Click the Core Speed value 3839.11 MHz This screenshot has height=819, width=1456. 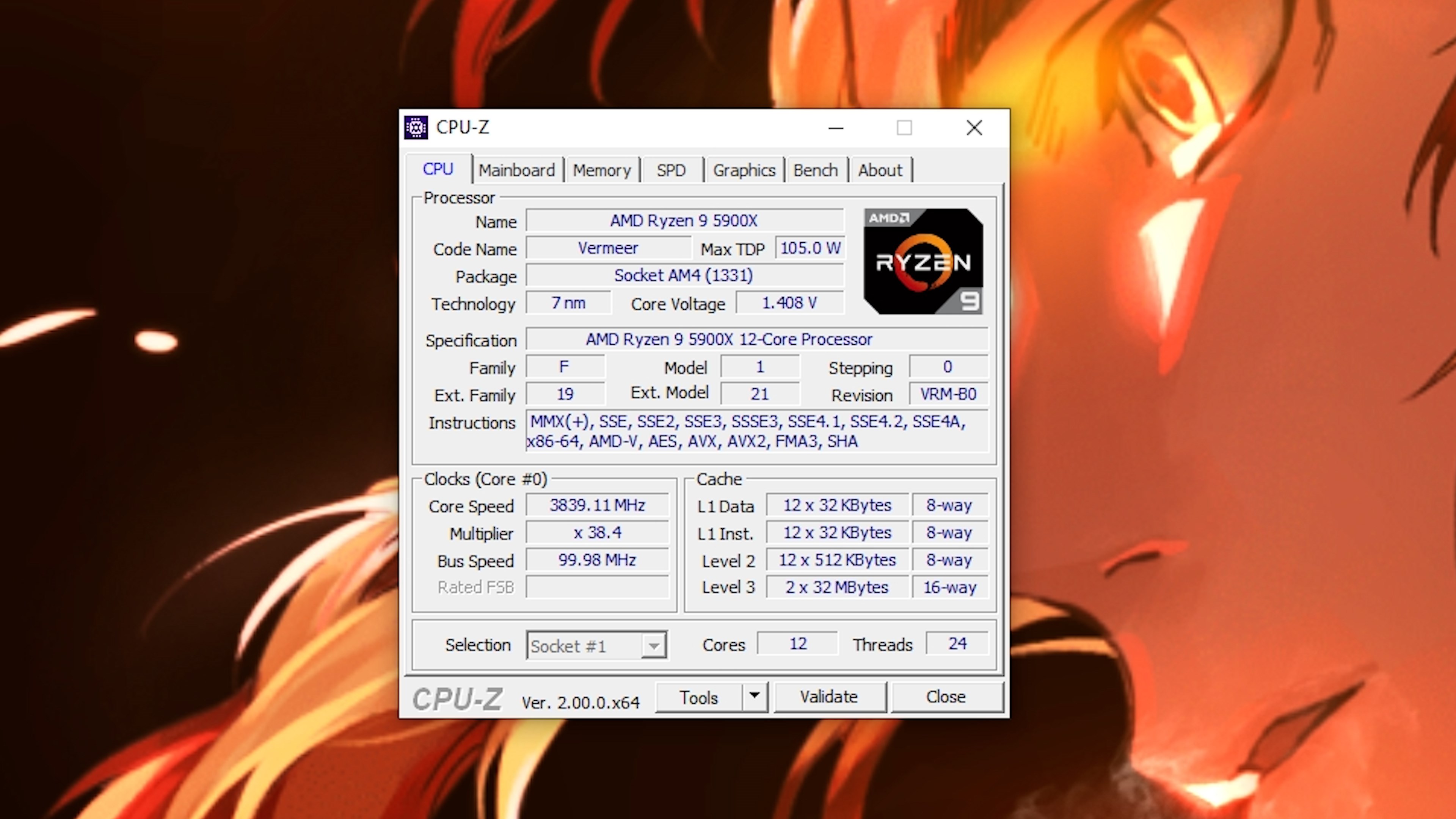[x=597, y=505]
